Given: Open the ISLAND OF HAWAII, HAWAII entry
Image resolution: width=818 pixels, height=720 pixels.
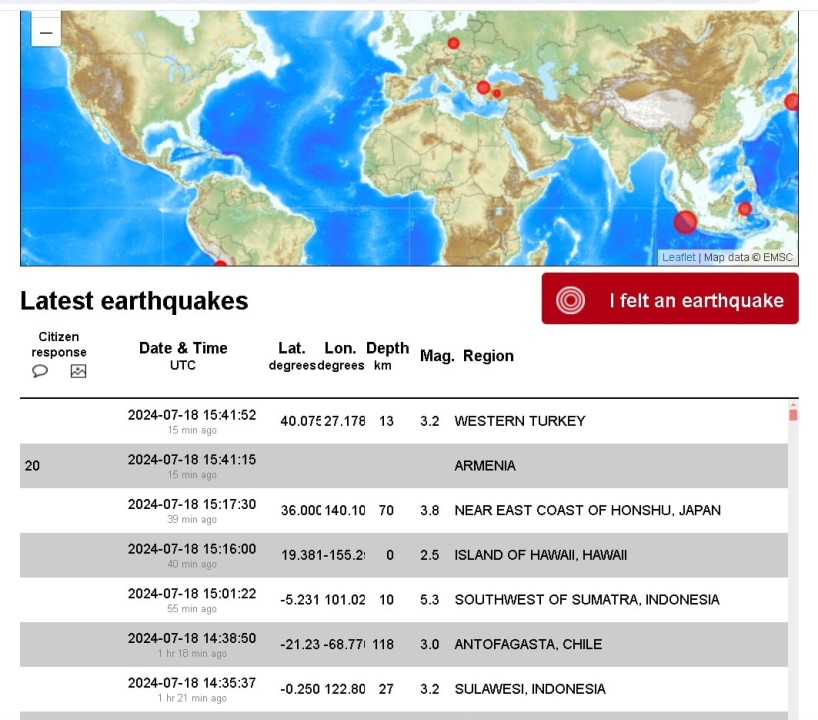Looking at the screenshot, I should (540, 555).
